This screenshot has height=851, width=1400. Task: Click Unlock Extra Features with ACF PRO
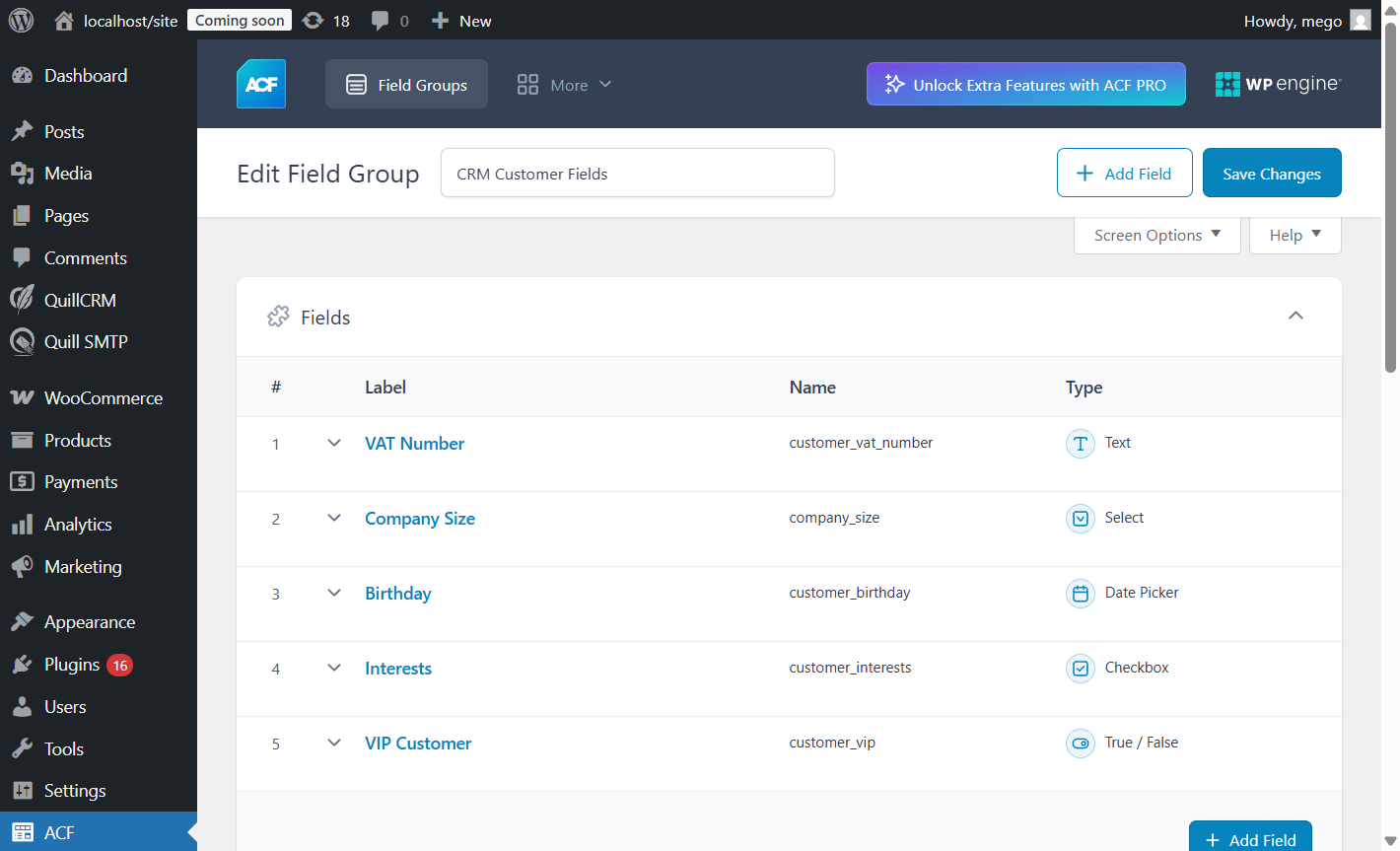point(1025,84)
